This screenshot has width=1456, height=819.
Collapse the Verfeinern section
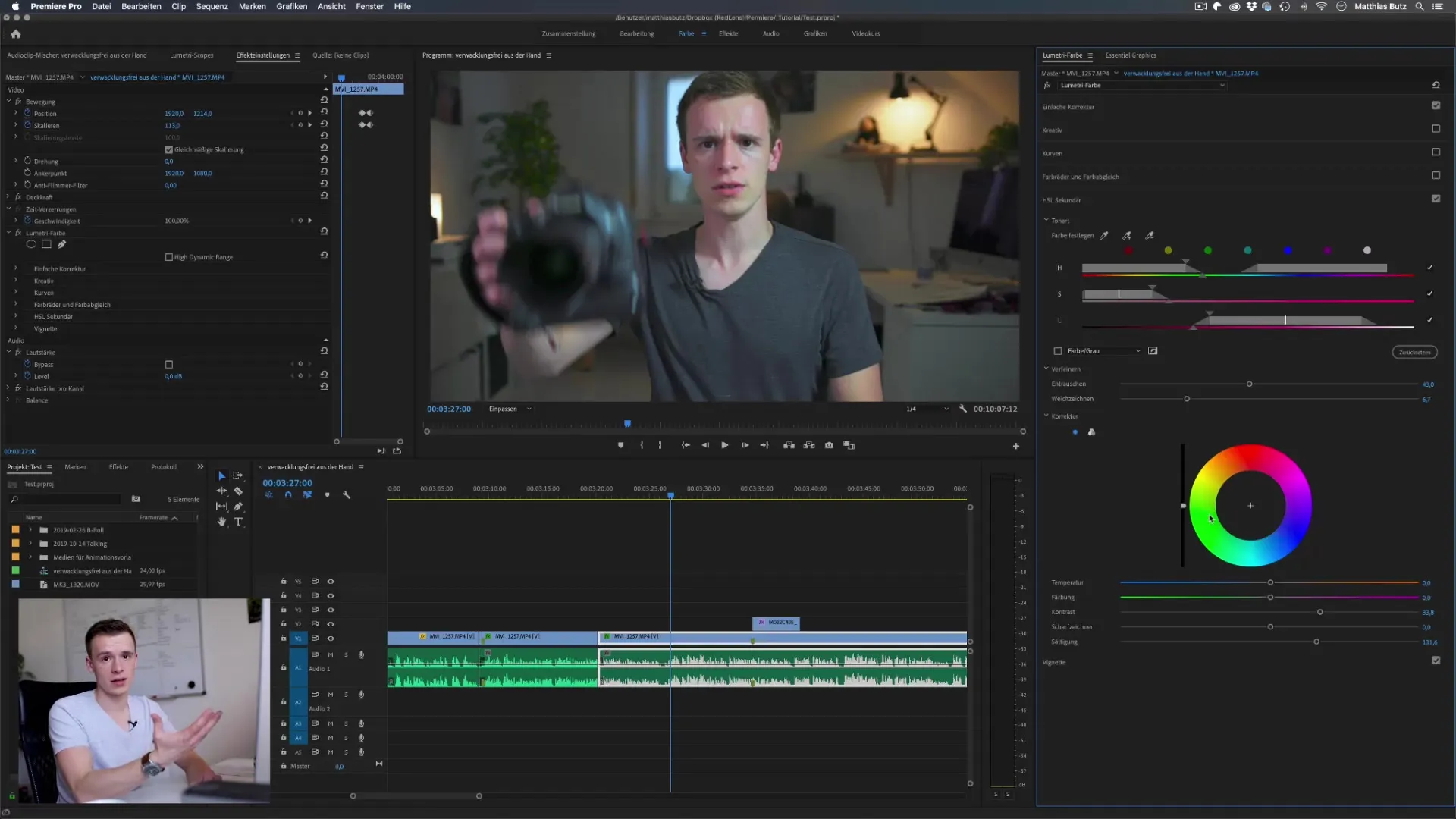(x=1046, y=369)
